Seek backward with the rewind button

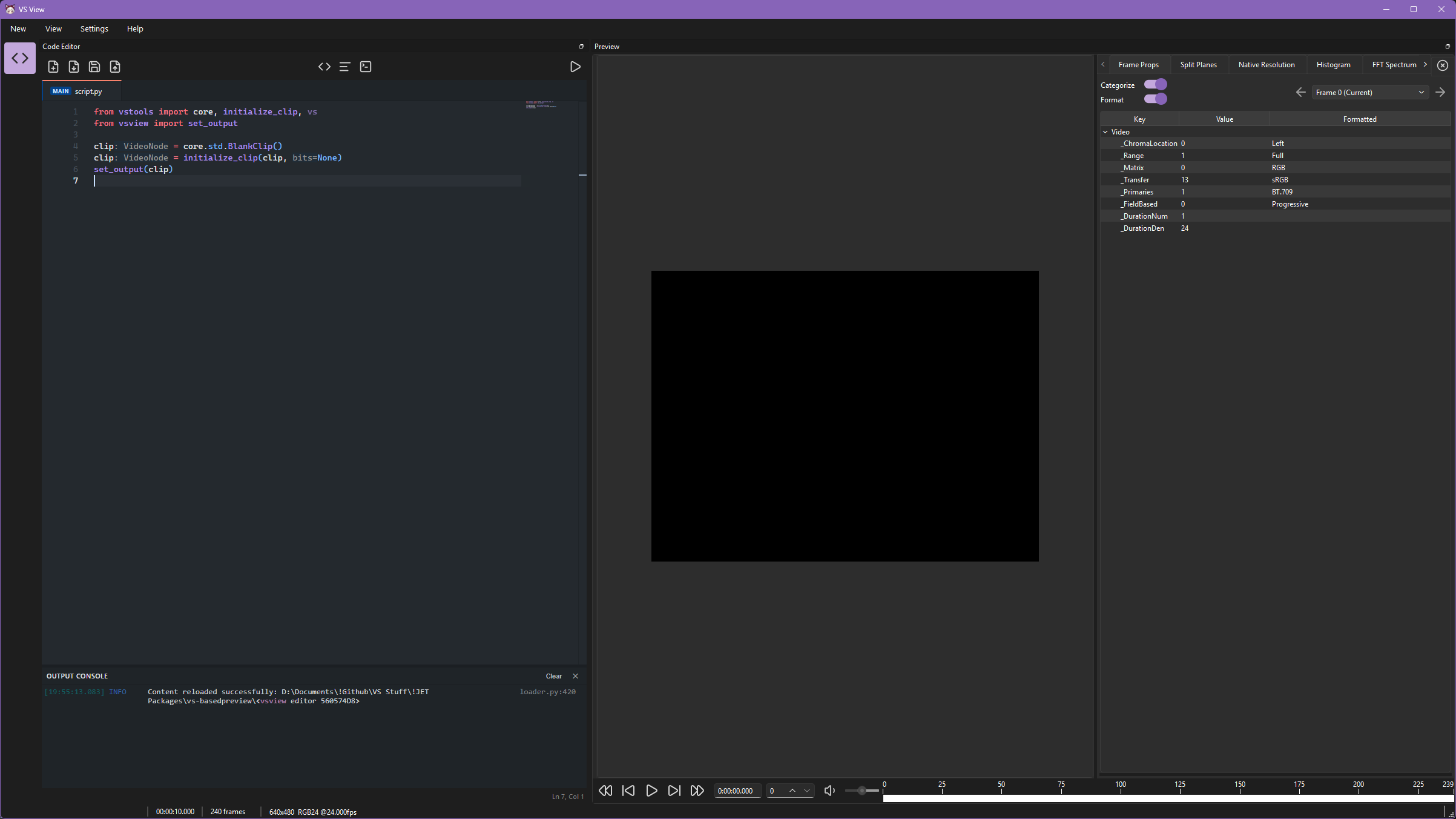(x=605, y=791)
